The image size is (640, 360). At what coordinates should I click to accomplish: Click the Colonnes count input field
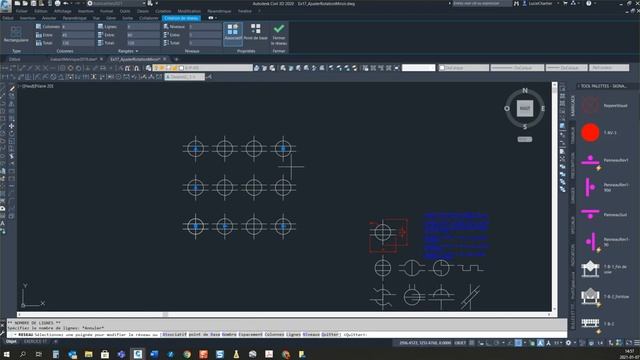(78, 27)
